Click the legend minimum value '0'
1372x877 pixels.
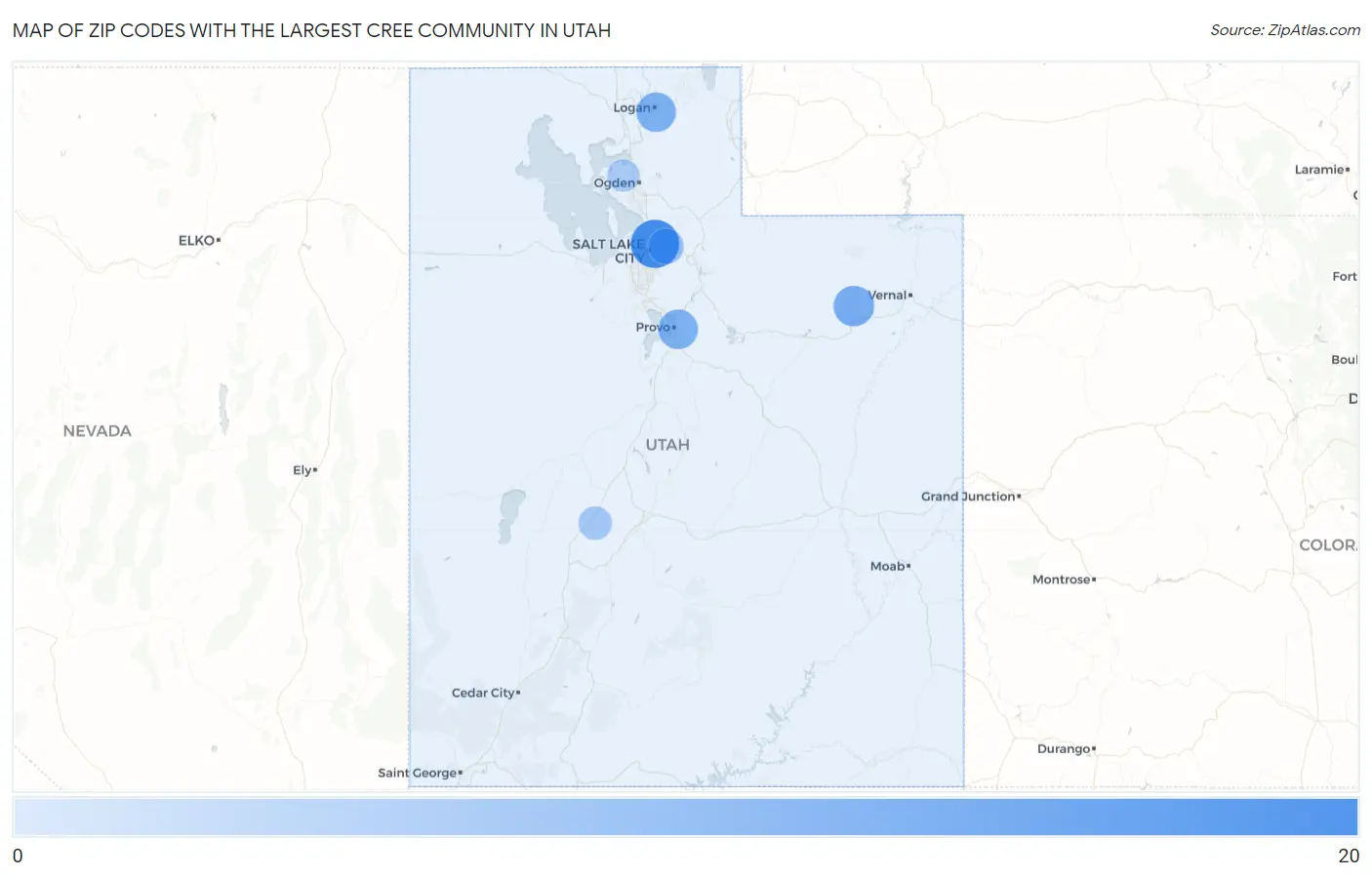[18, 857]
